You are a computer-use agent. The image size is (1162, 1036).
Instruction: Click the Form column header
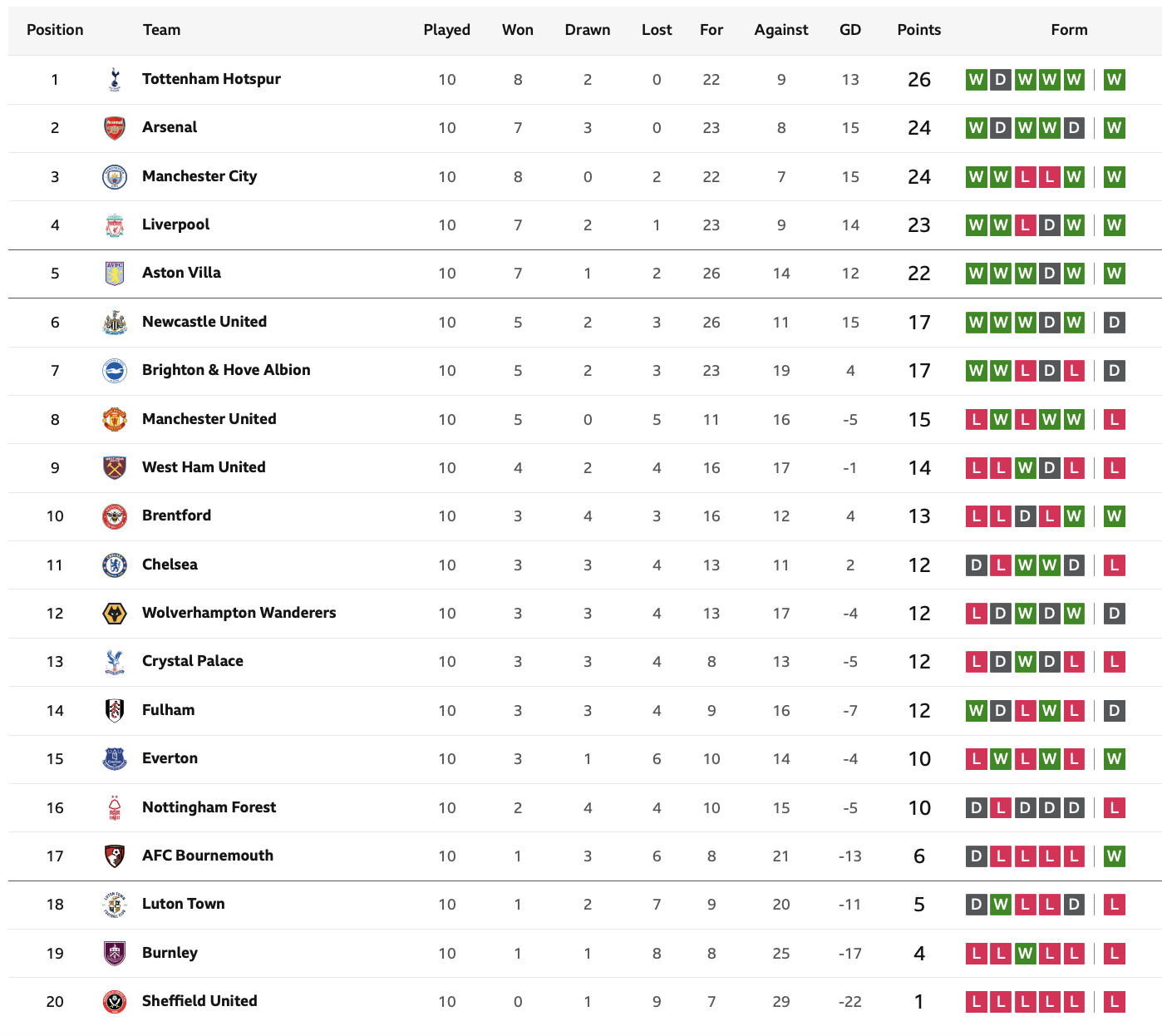1069,30
